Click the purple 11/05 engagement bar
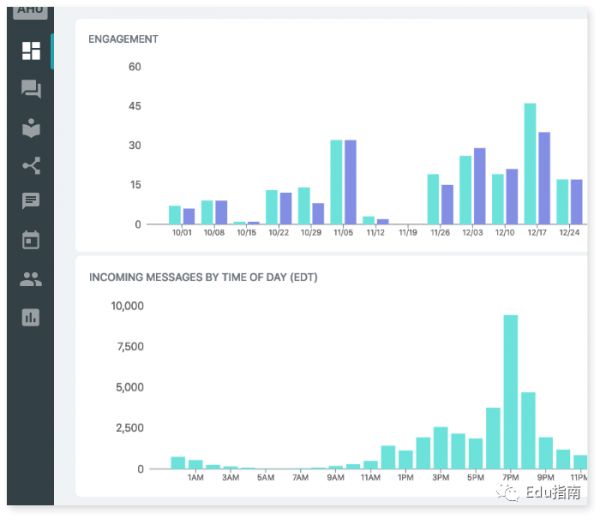Screen dimensions: 600x519 click(350, 182)
